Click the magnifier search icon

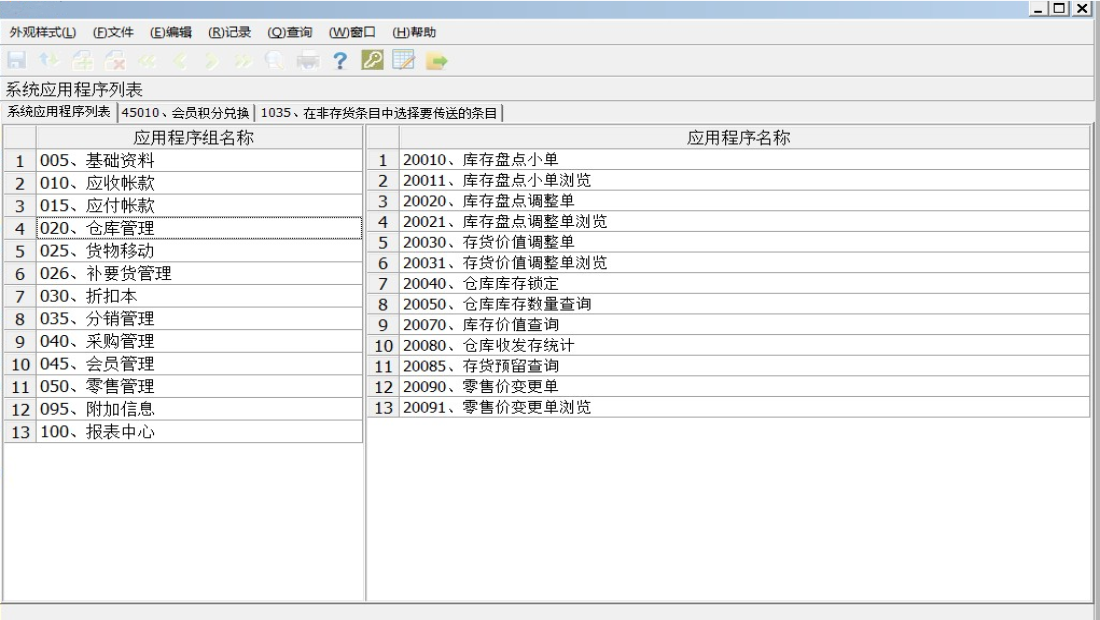pos(274,60)
